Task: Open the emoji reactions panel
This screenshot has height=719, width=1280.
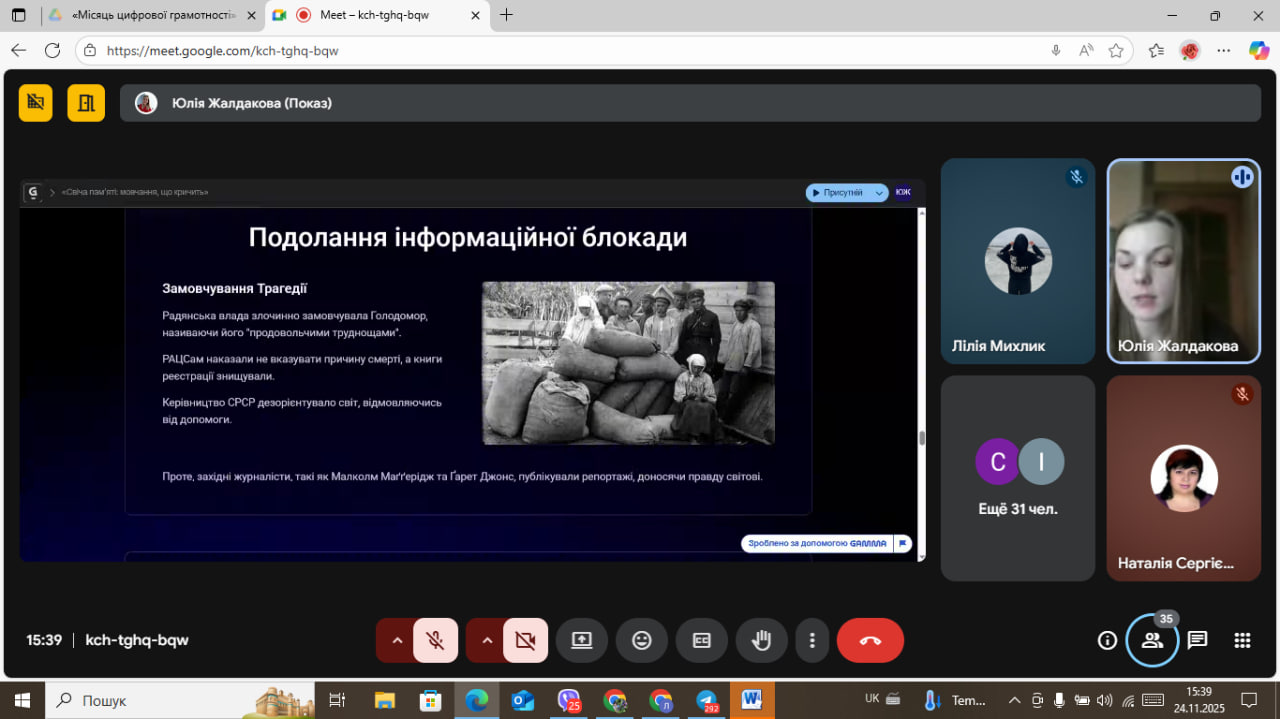Action: coord(641,641)
